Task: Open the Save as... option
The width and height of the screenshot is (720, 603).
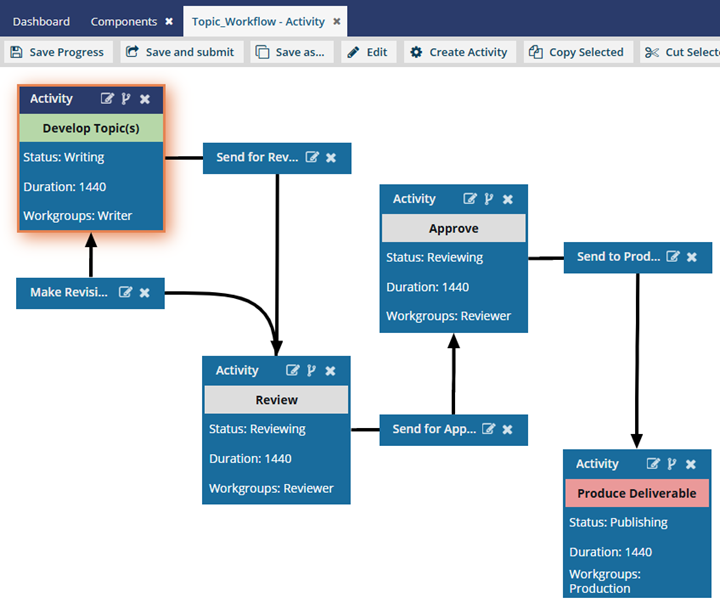Action: coord(292,52)
